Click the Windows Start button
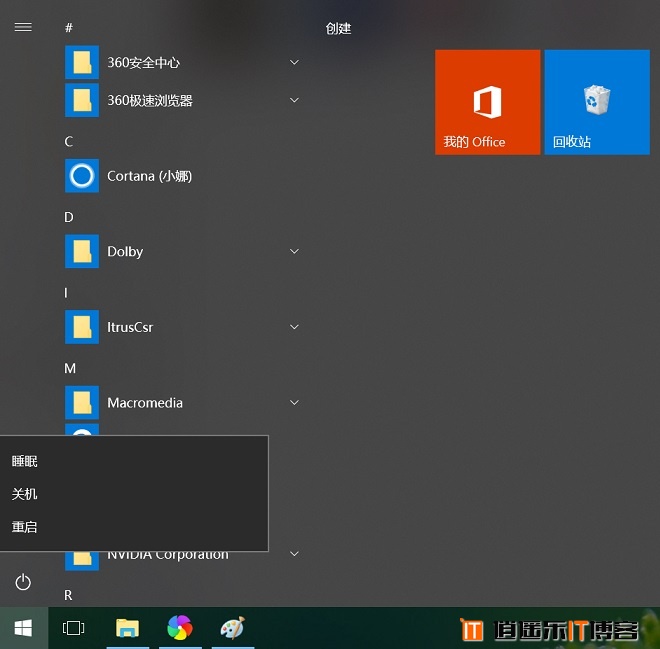The height and width of the screenshot is (649, 660). 23,628
